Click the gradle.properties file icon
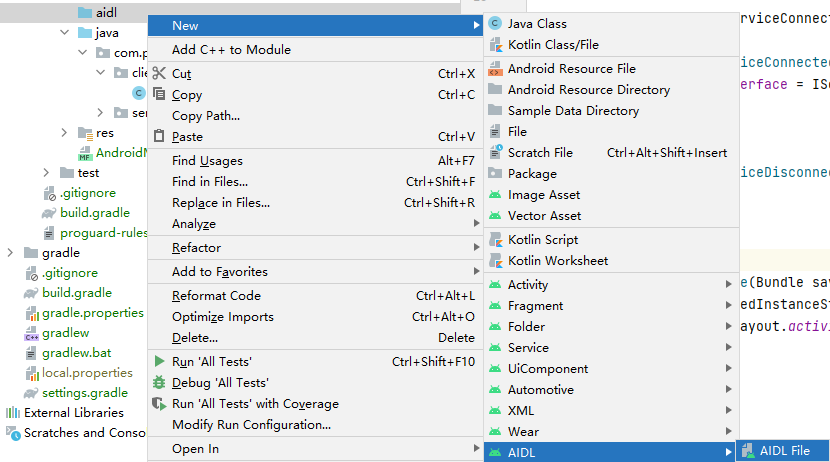830x462 pixels. click(32, 313)
